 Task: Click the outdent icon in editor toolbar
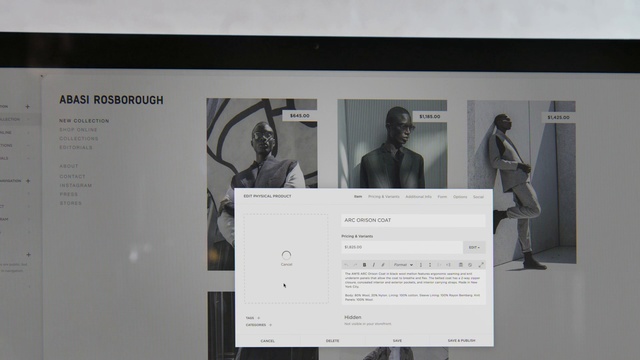[x=439, y=265]
